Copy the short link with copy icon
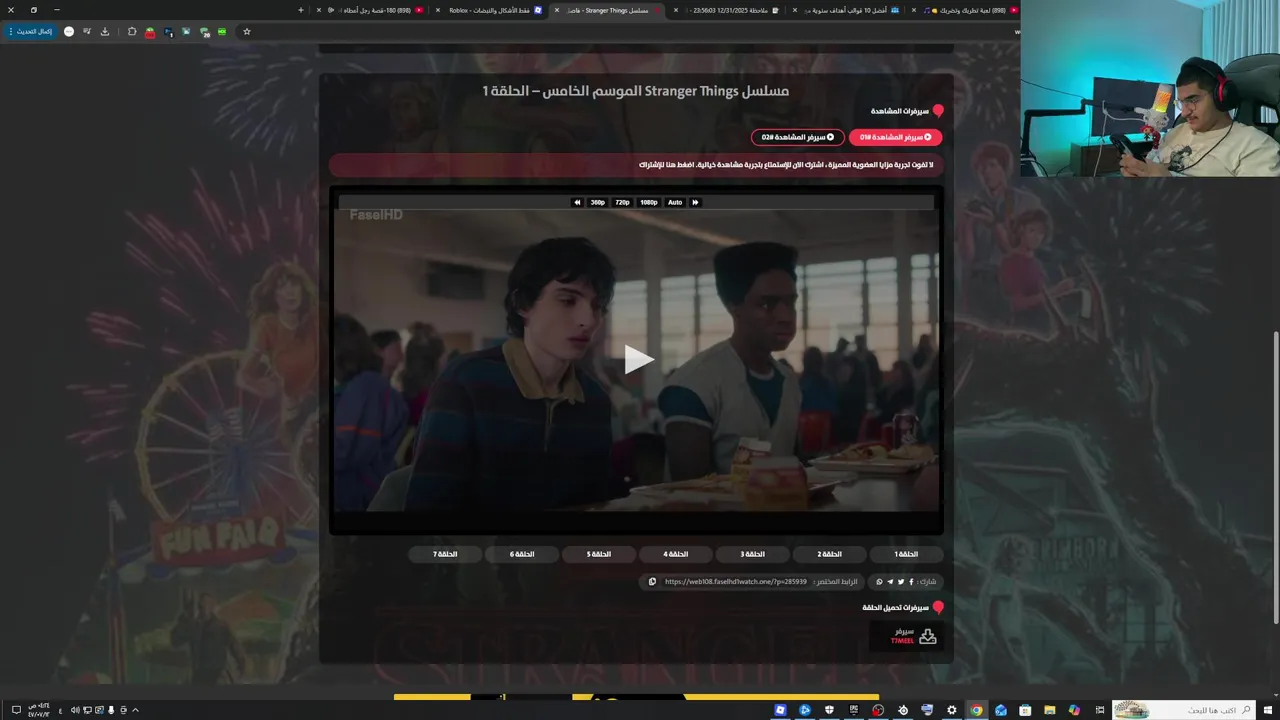 652,581
